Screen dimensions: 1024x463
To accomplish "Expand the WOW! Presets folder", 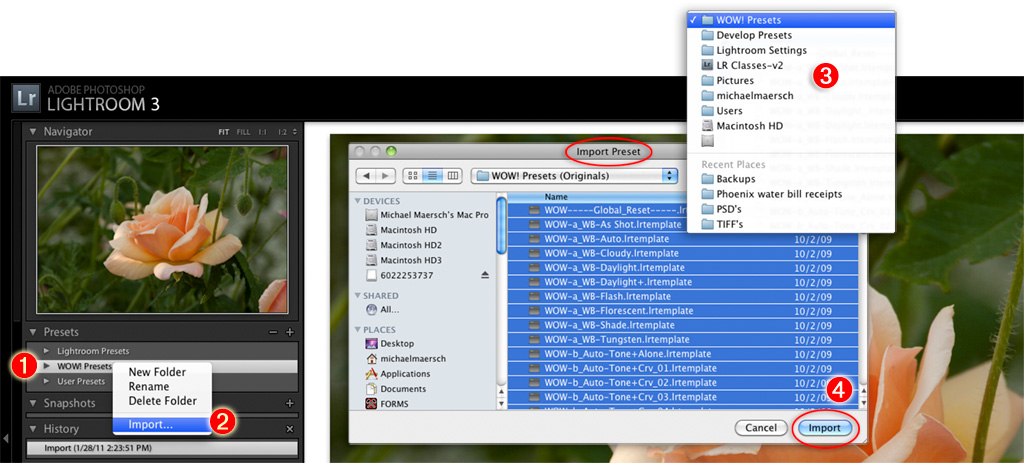I will [x=46, y=366].
